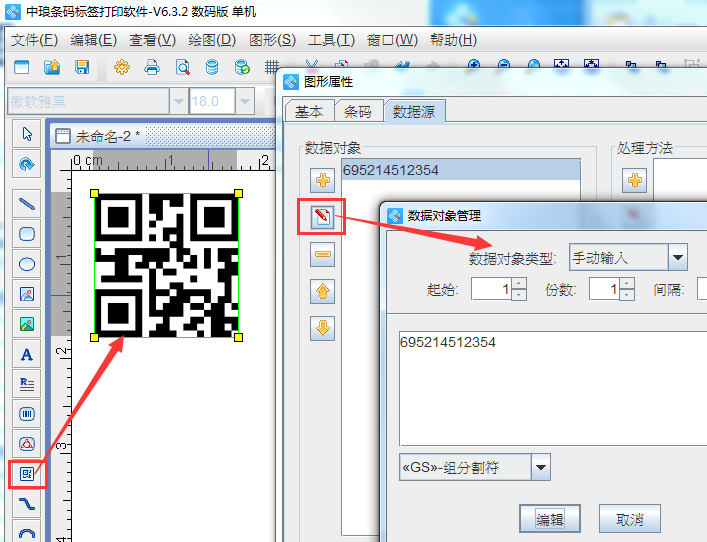Increase the 份数 value
Image resolution: width=707 pixels, height=542 pixels.
pyautogui.click(x=627, y=283)
